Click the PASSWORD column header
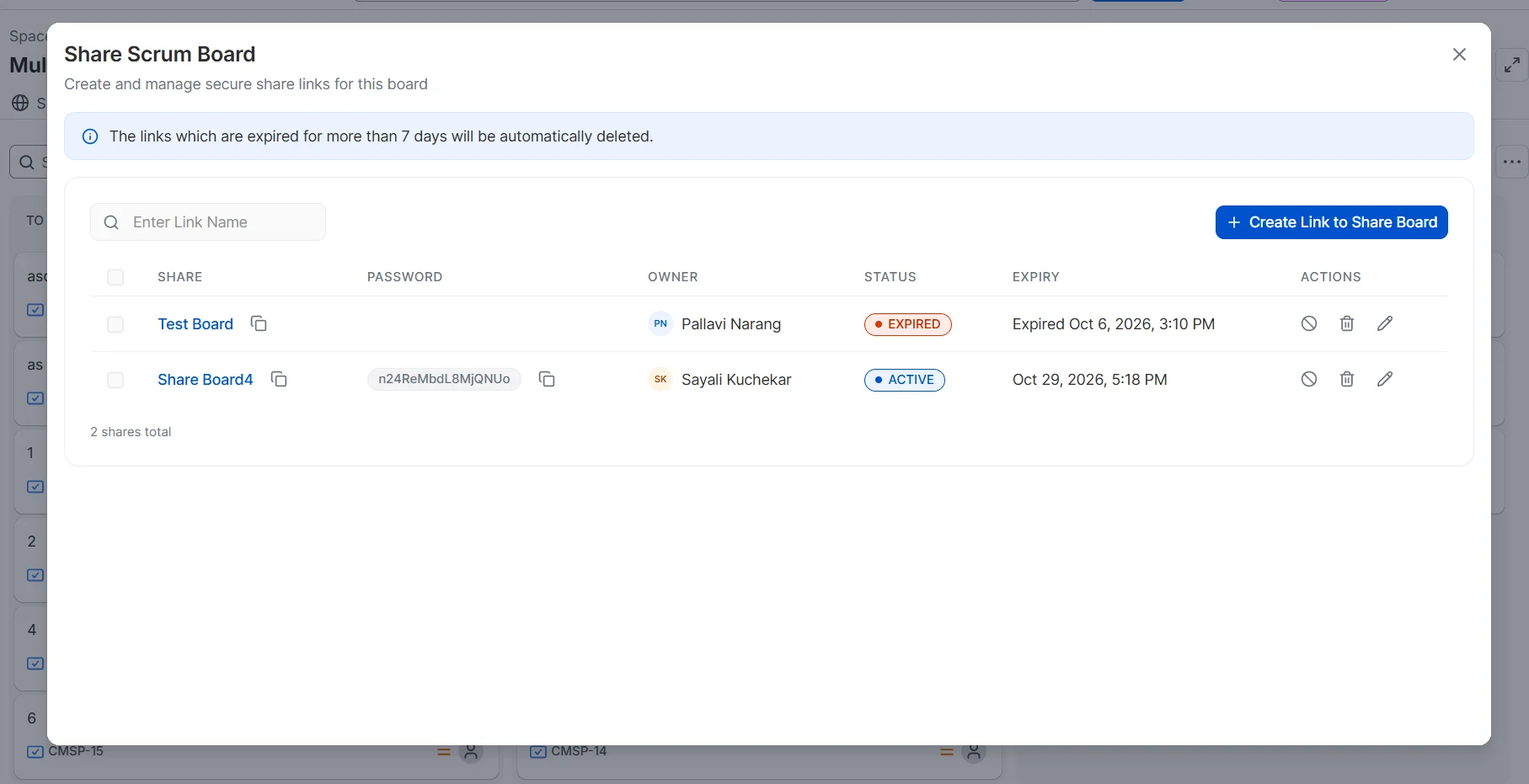Image resolution: width=1529 pixels, height=784 pixels. point(404,277)
